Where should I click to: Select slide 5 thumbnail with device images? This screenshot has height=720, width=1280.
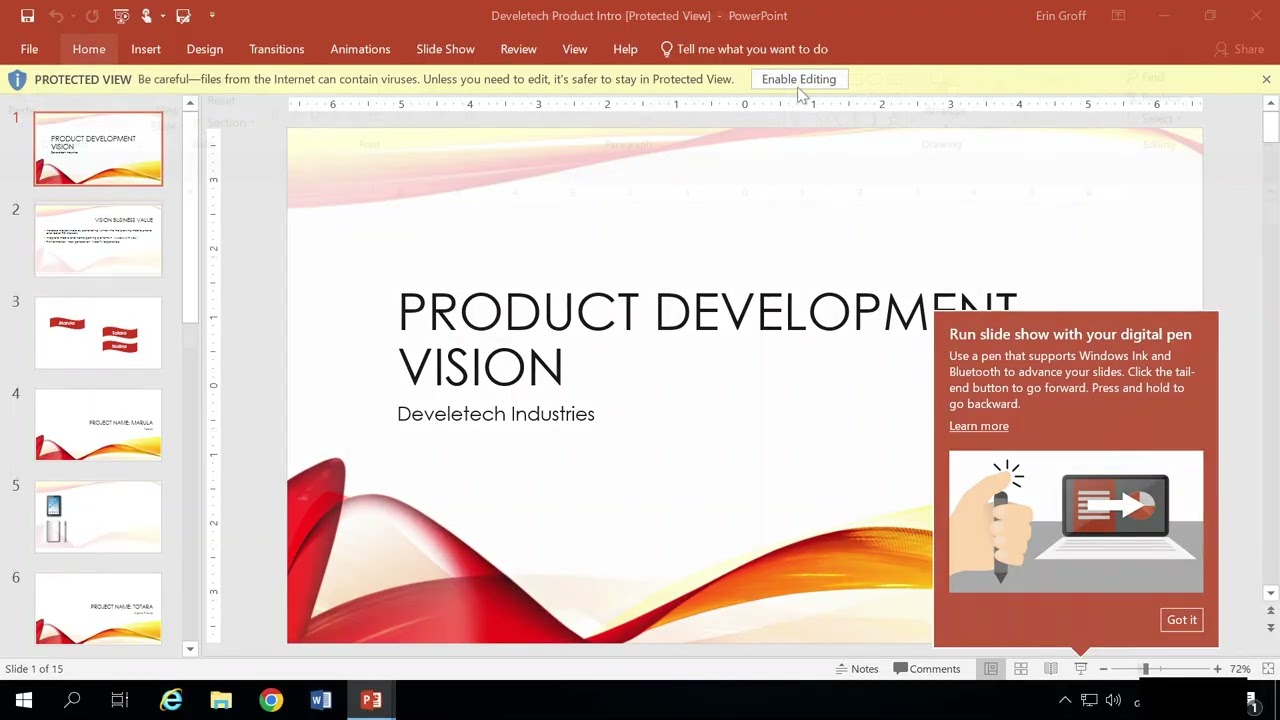coord(98,516)
